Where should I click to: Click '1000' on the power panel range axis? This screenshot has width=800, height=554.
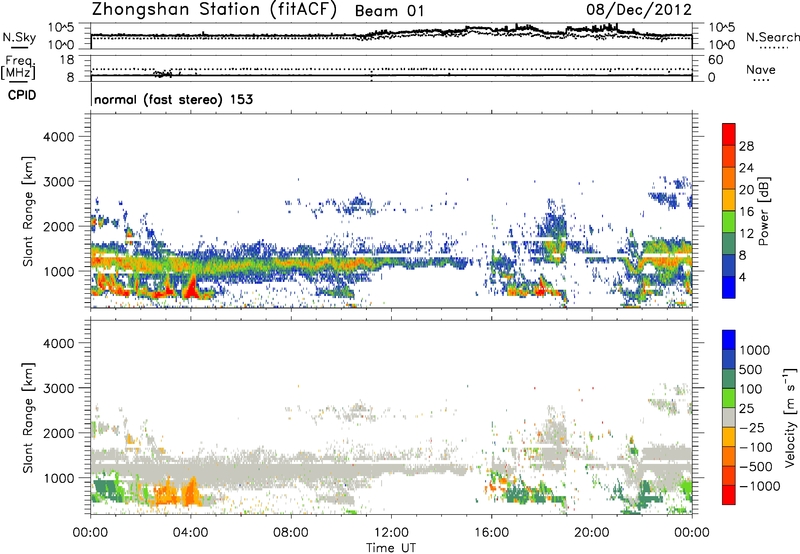[58, 271]
